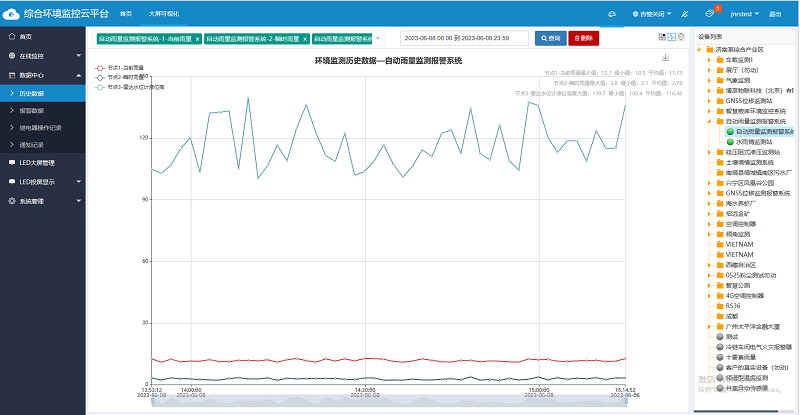Click the date range input field

pyautogui.click(x=464, y=38)
